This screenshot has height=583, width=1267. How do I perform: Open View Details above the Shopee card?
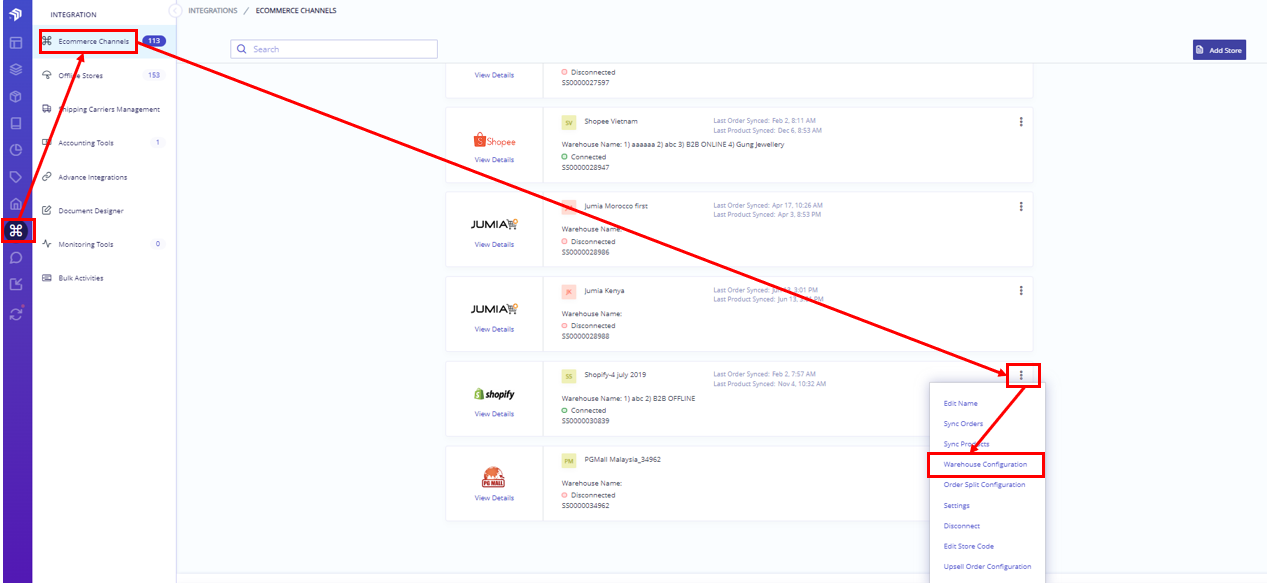494,75
